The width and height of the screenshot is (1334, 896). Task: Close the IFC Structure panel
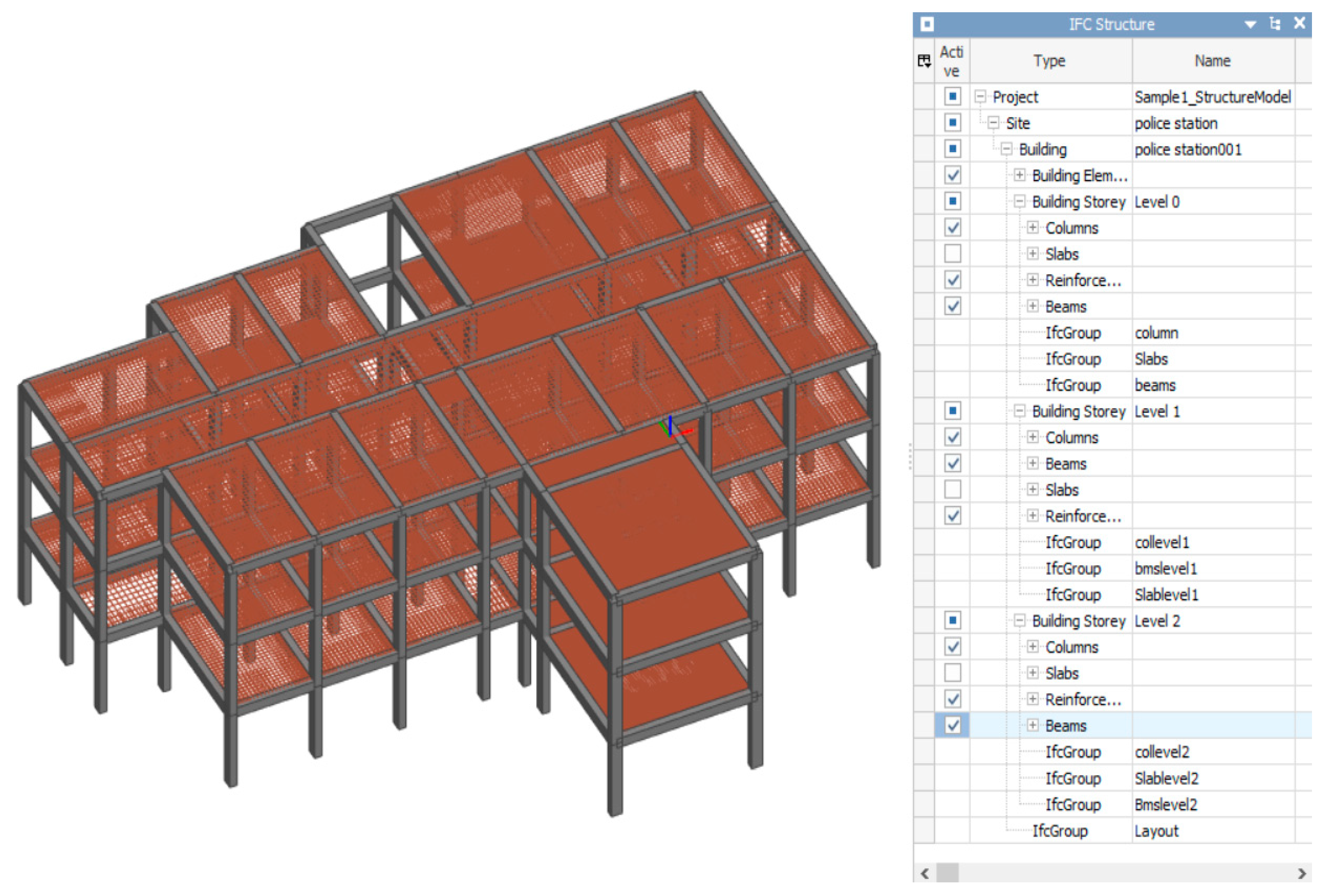1299,23
